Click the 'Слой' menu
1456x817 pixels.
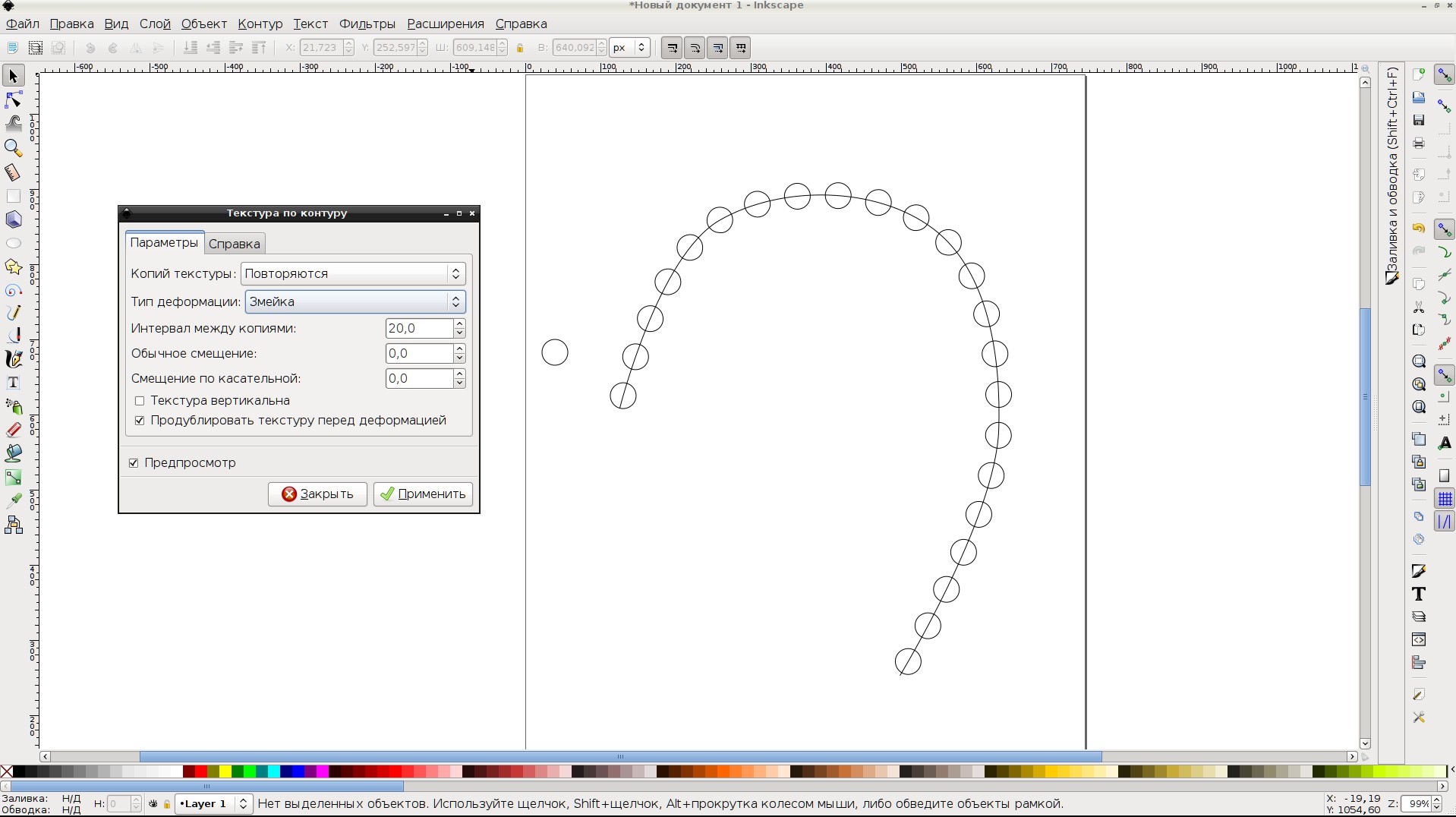155,24
